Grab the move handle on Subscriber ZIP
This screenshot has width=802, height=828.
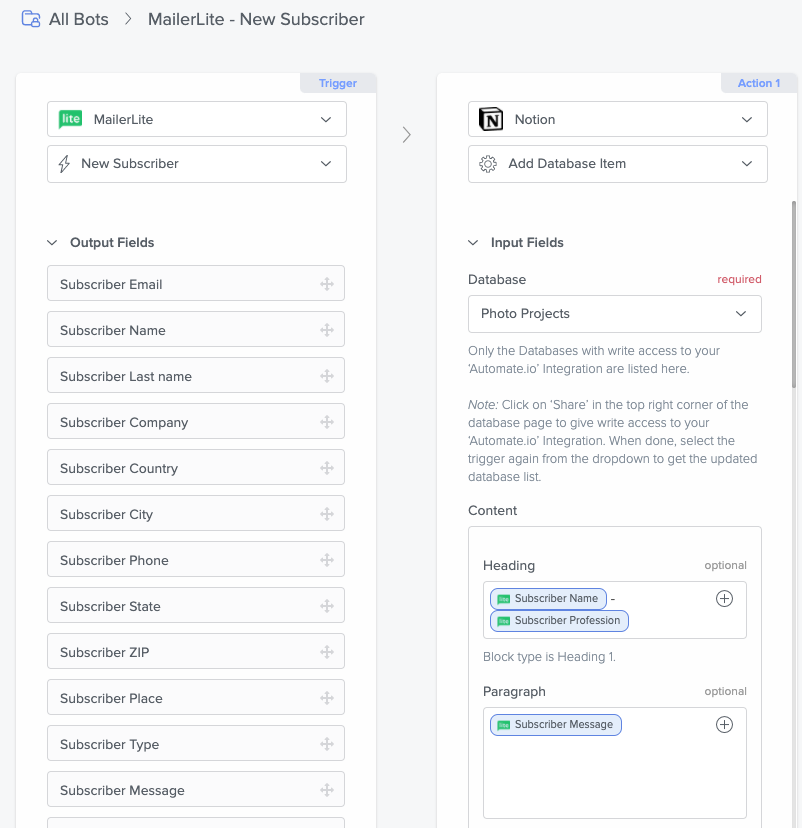pyautogui.click(x=327, y=652)
